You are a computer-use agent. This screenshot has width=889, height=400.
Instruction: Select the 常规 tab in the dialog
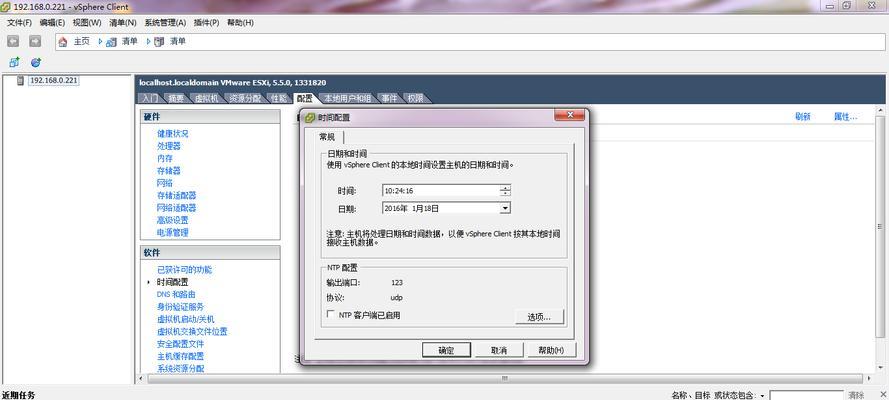327,137
